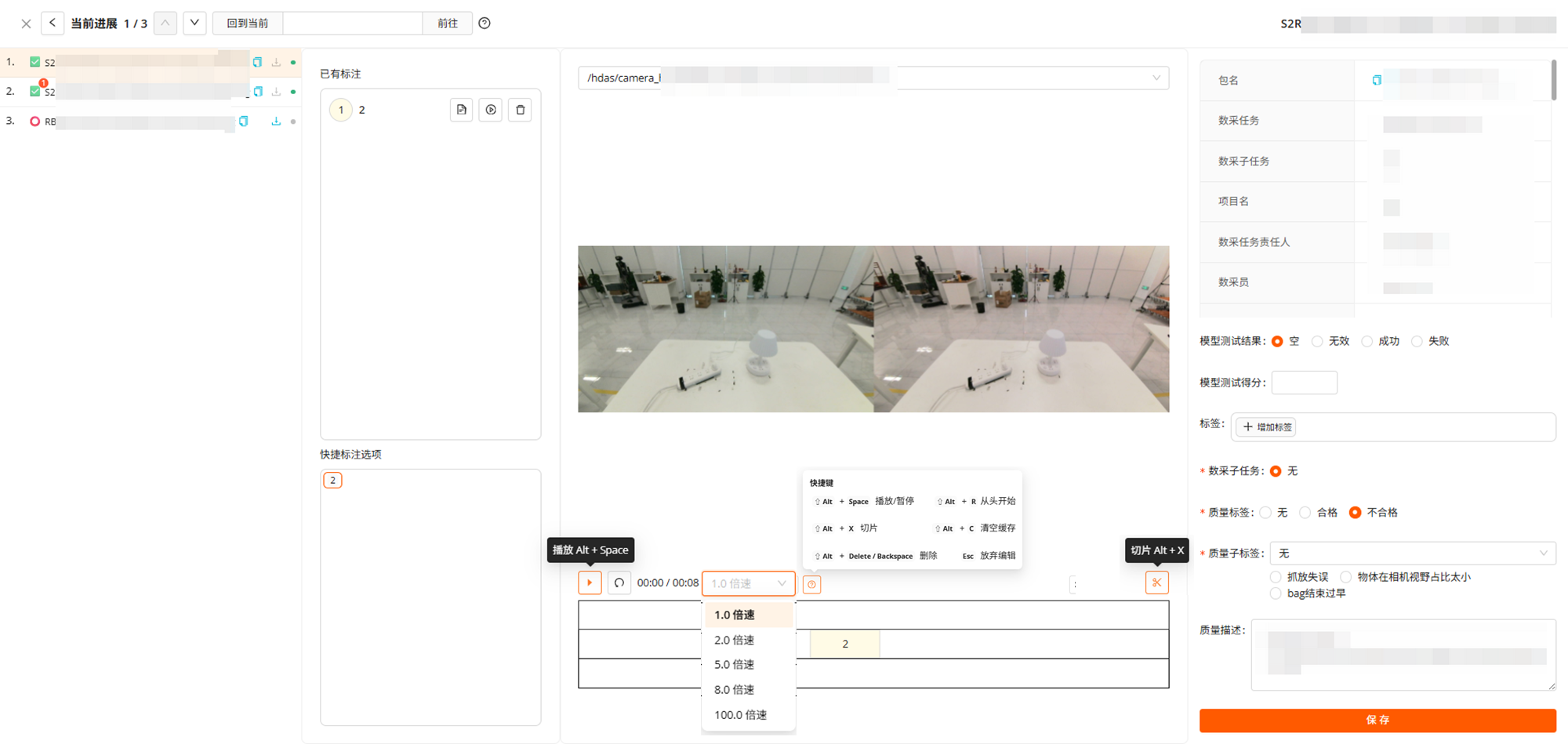The height and width of the screenshot is (744, 1568).
Task: Click the orange play button
Action: (590, 582)
